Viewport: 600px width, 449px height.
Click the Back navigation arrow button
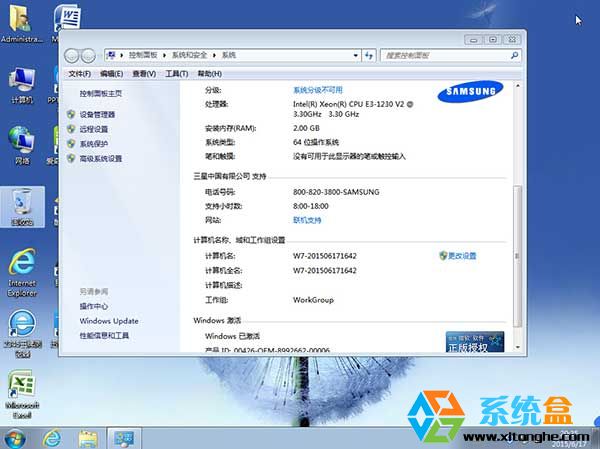pos(72,56)
